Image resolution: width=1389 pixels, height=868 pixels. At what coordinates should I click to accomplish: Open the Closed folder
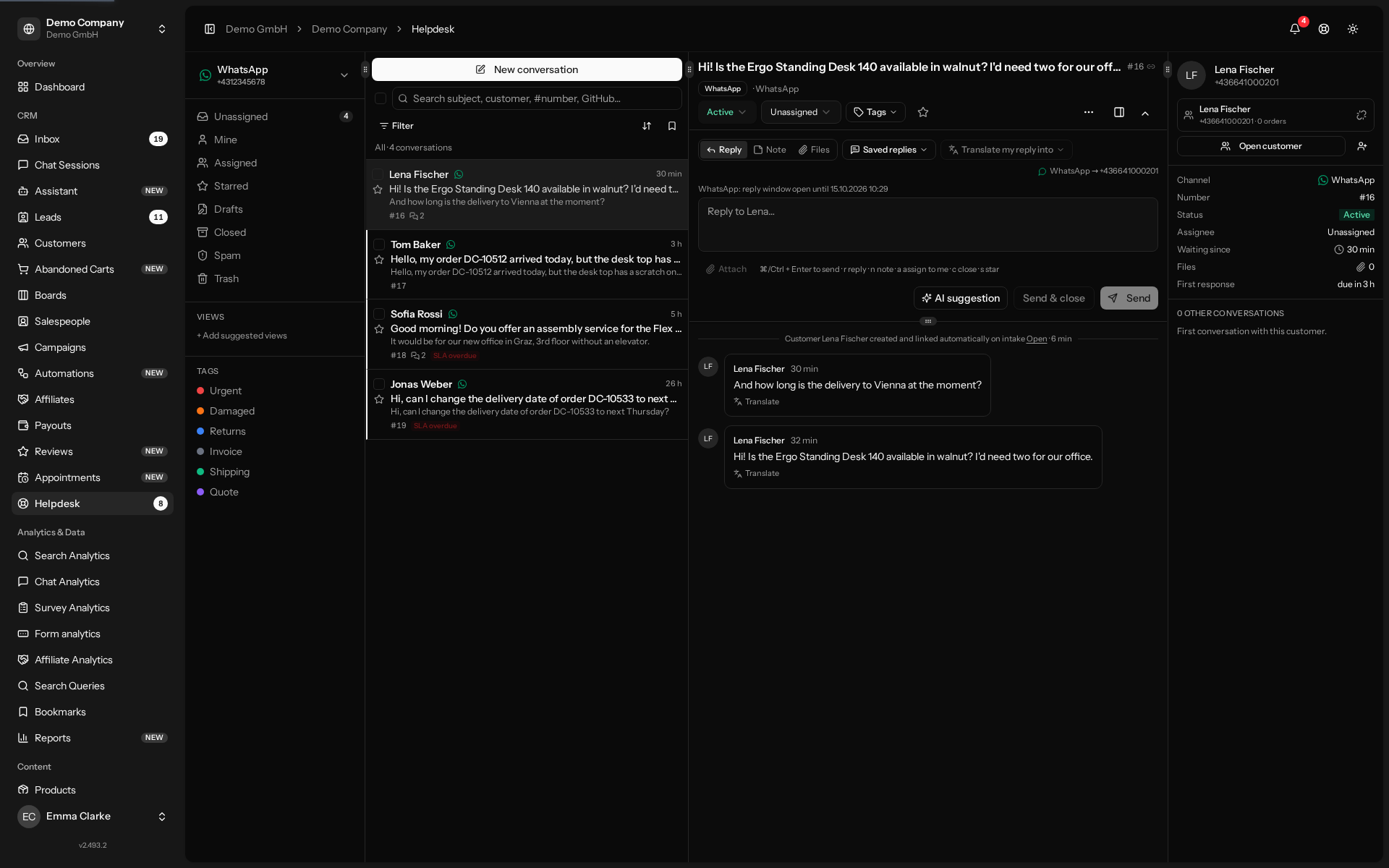(275, 232)
